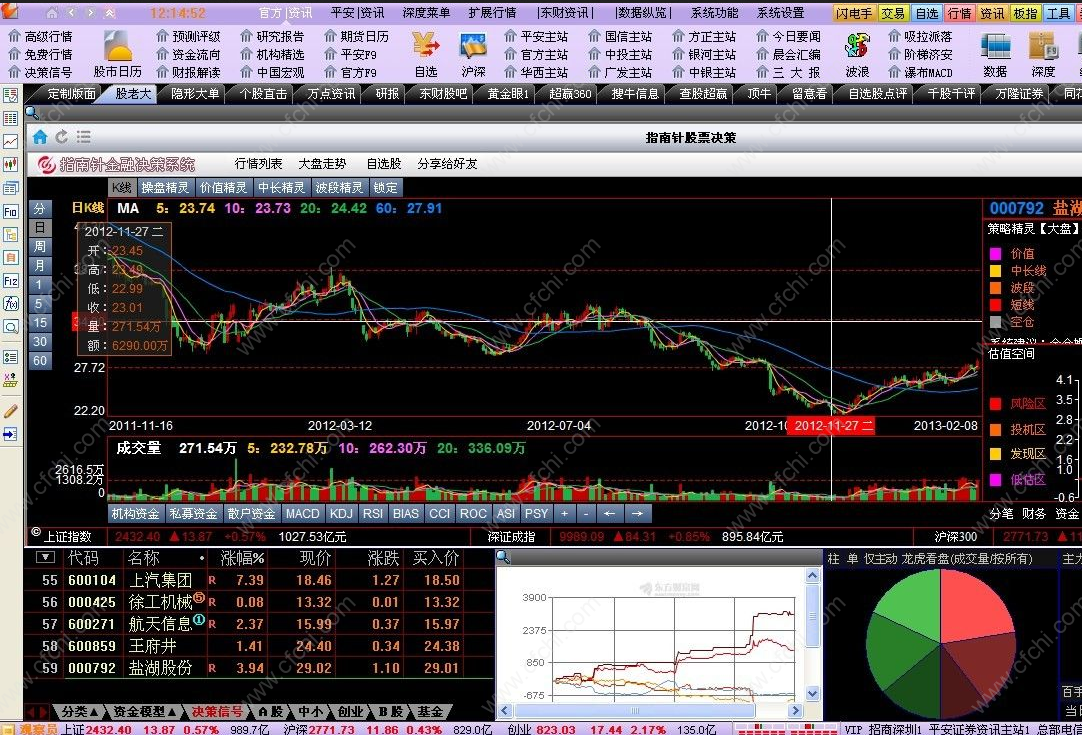The image size is (1082, 735).
Task: Switch chart to 周 weekly period
Action: click(x=40, y=246)
